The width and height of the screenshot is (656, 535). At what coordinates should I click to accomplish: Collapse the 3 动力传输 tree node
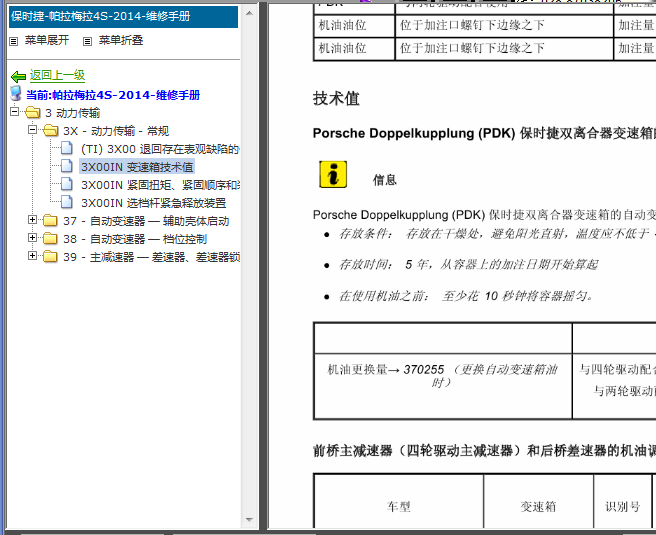point(15,112)
